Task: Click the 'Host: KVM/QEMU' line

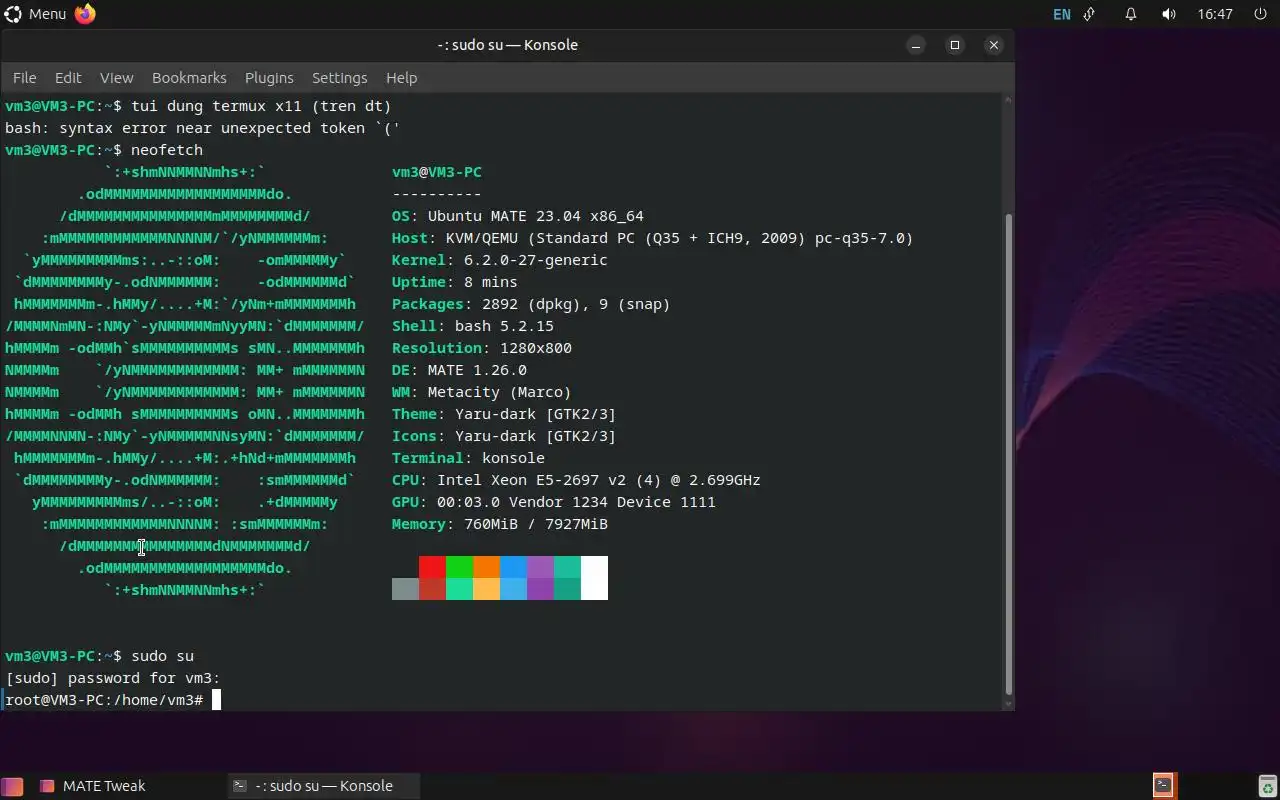Action: (653, 238)
